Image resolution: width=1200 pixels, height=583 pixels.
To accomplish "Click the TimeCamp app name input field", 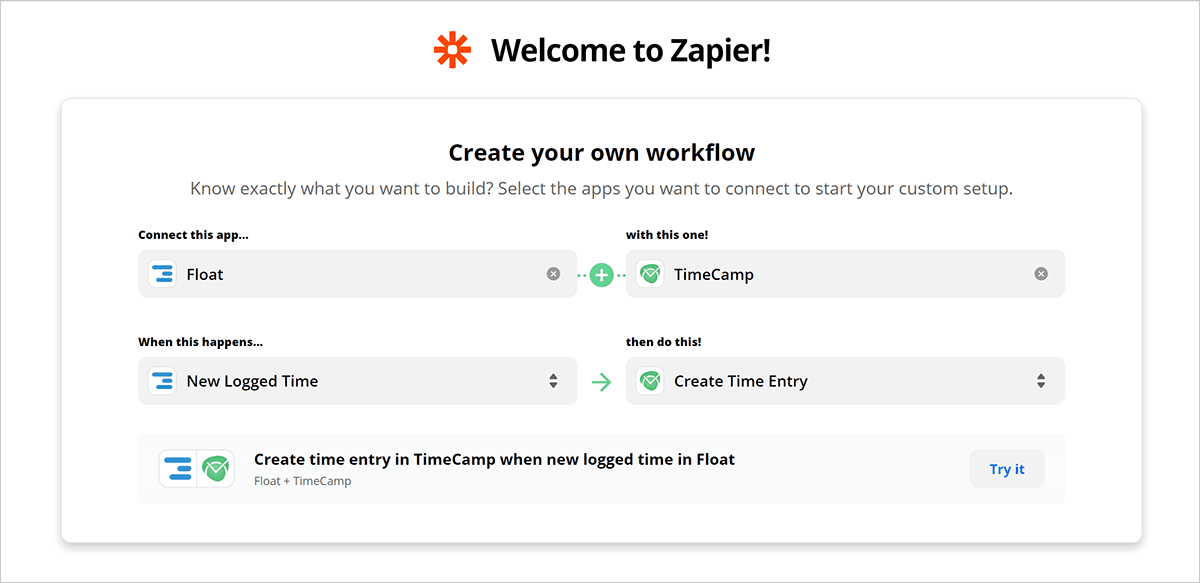I will (850, 274).
